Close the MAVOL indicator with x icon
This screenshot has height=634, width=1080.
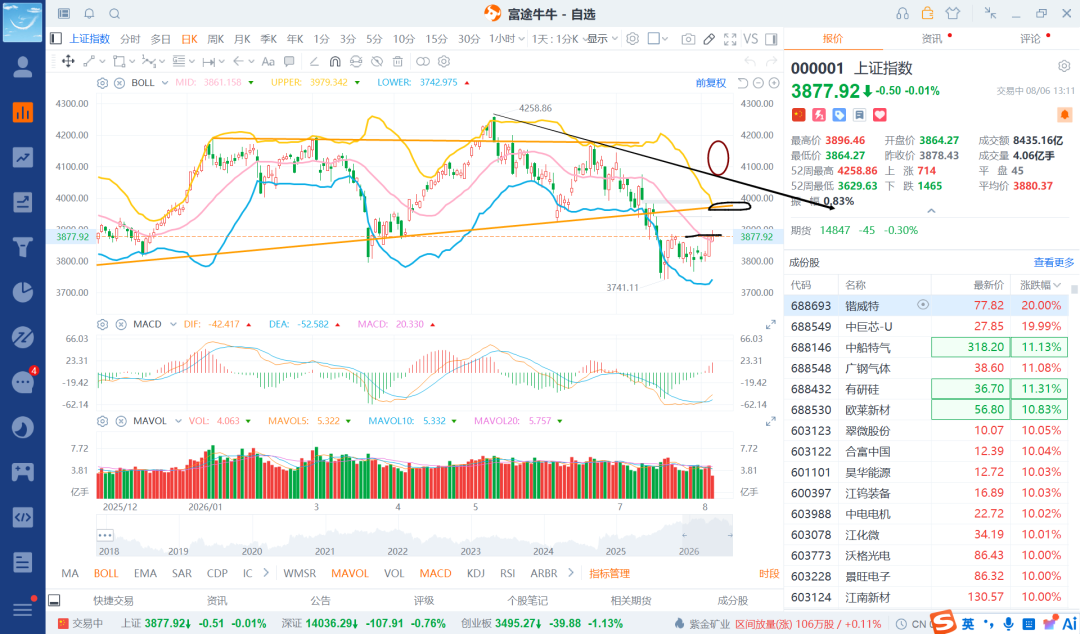121,420
